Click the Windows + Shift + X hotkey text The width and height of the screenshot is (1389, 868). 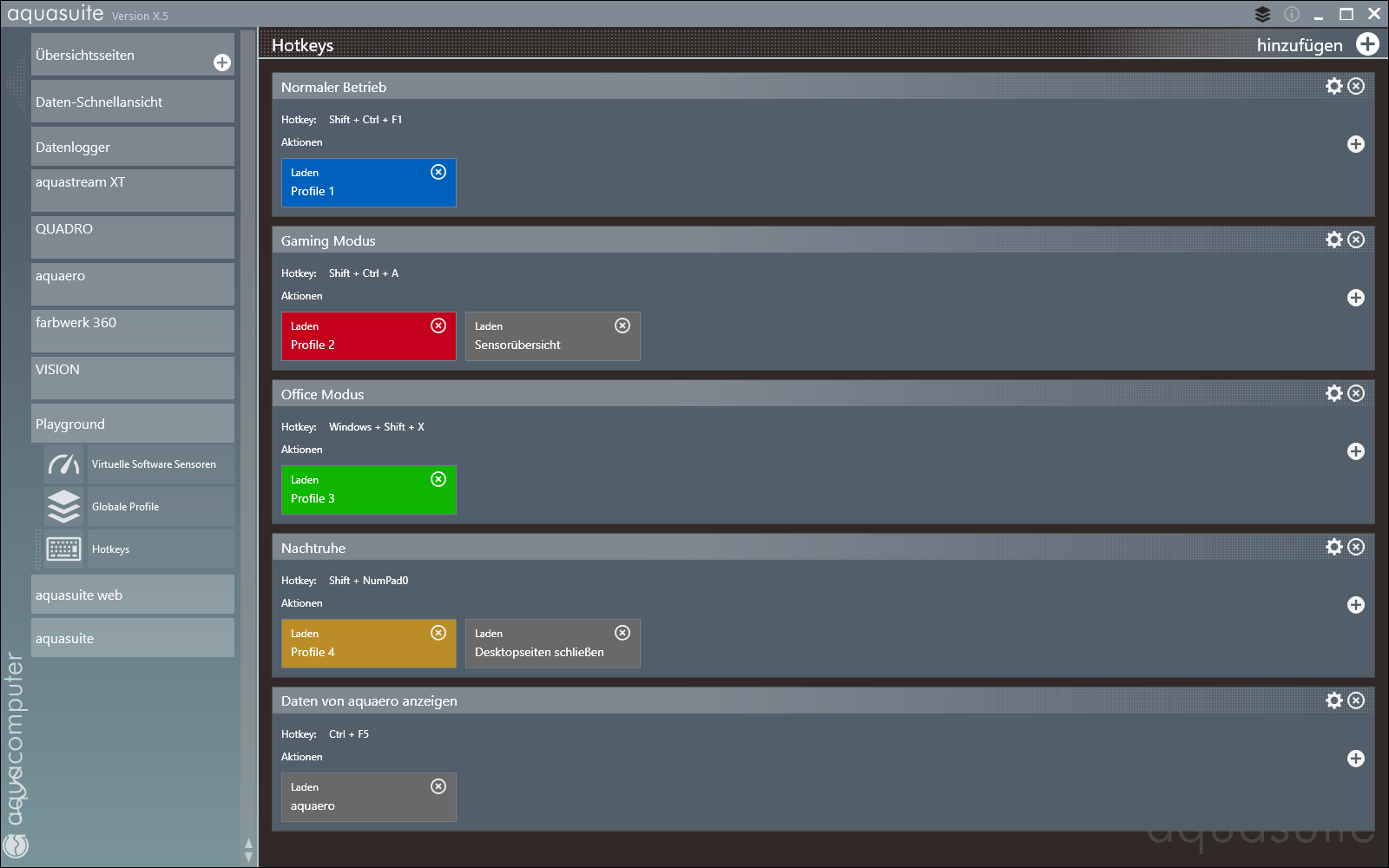point(377,427)
